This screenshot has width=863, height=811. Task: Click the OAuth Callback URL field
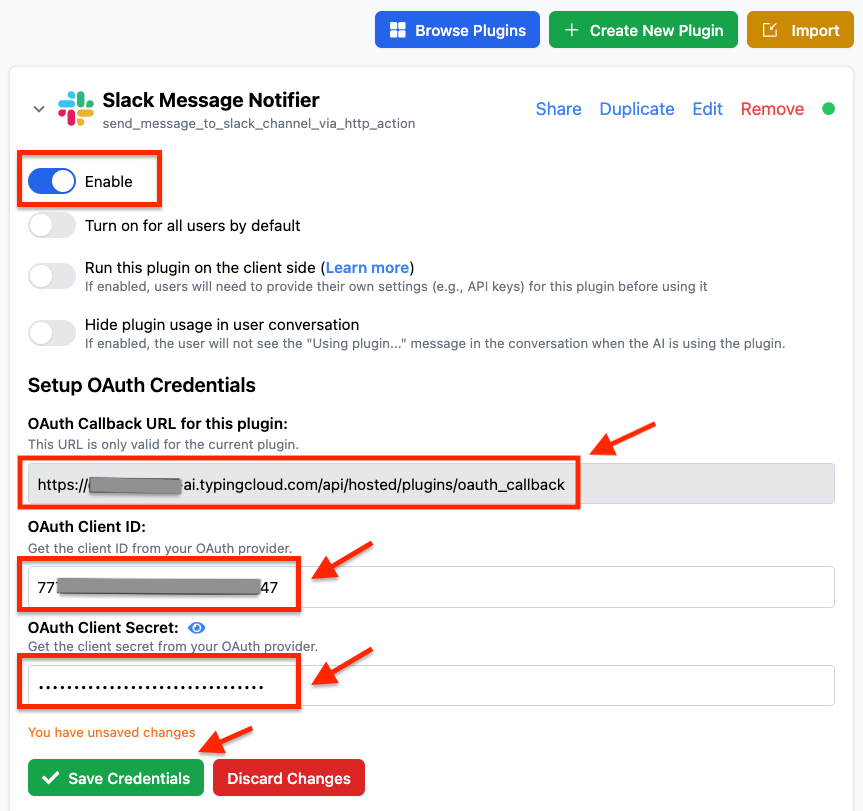432,484
